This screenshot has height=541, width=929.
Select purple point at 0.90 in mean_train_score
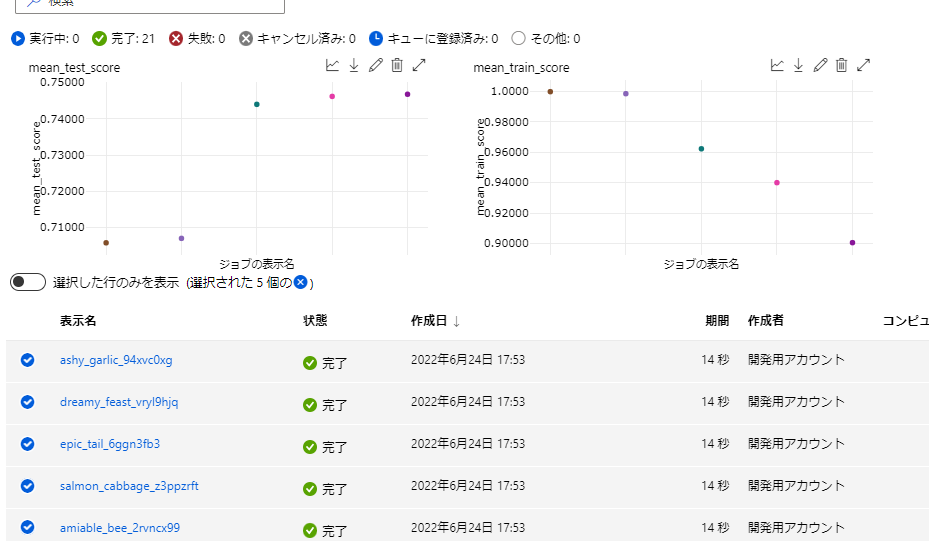(853, 242)
